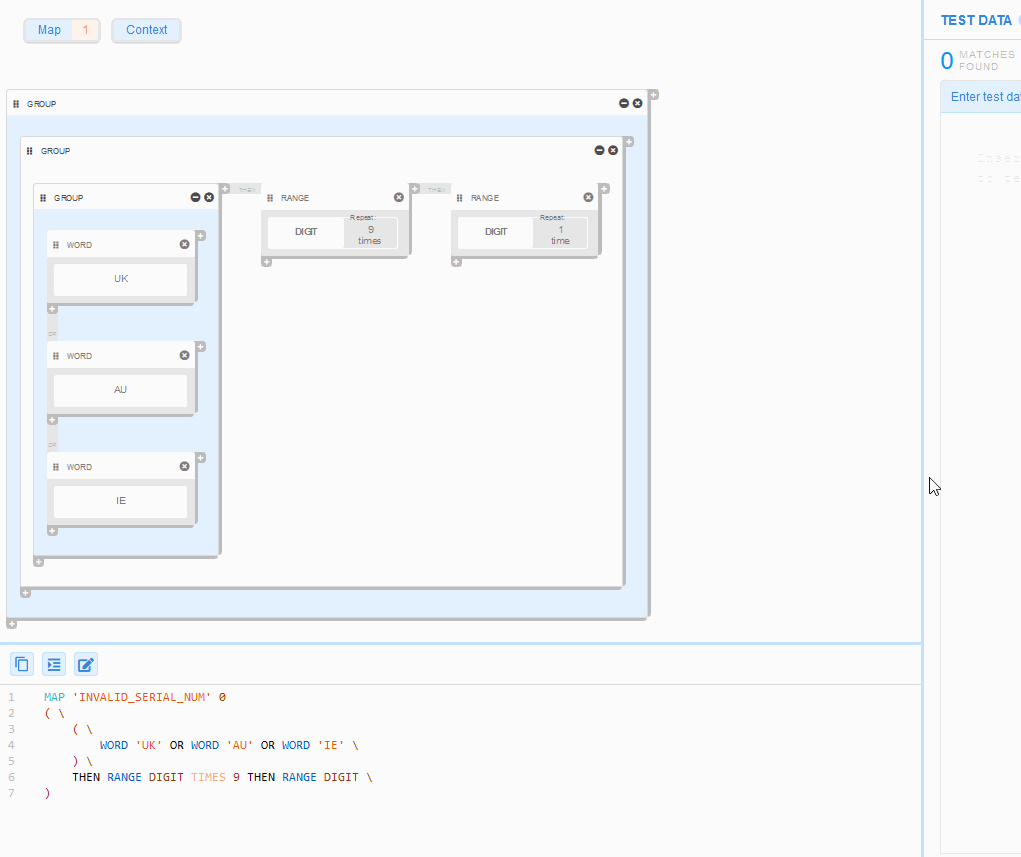
Task: Switch to the Context tab
Action: (147, 30)
